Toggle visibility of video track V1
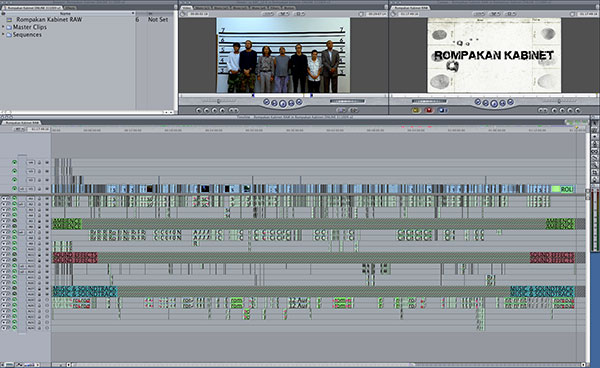 click(x=15, y=189)
